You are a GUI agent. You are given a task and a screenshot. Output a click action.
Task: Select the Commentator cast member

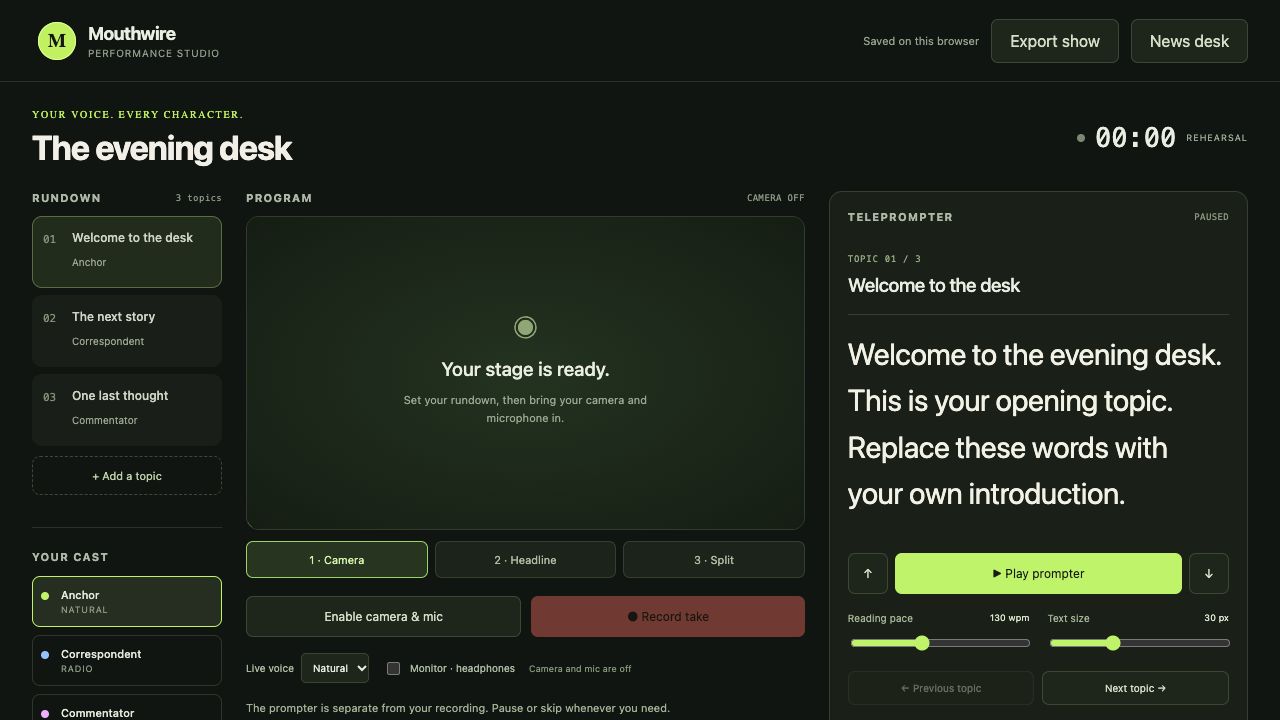(127, 708)
